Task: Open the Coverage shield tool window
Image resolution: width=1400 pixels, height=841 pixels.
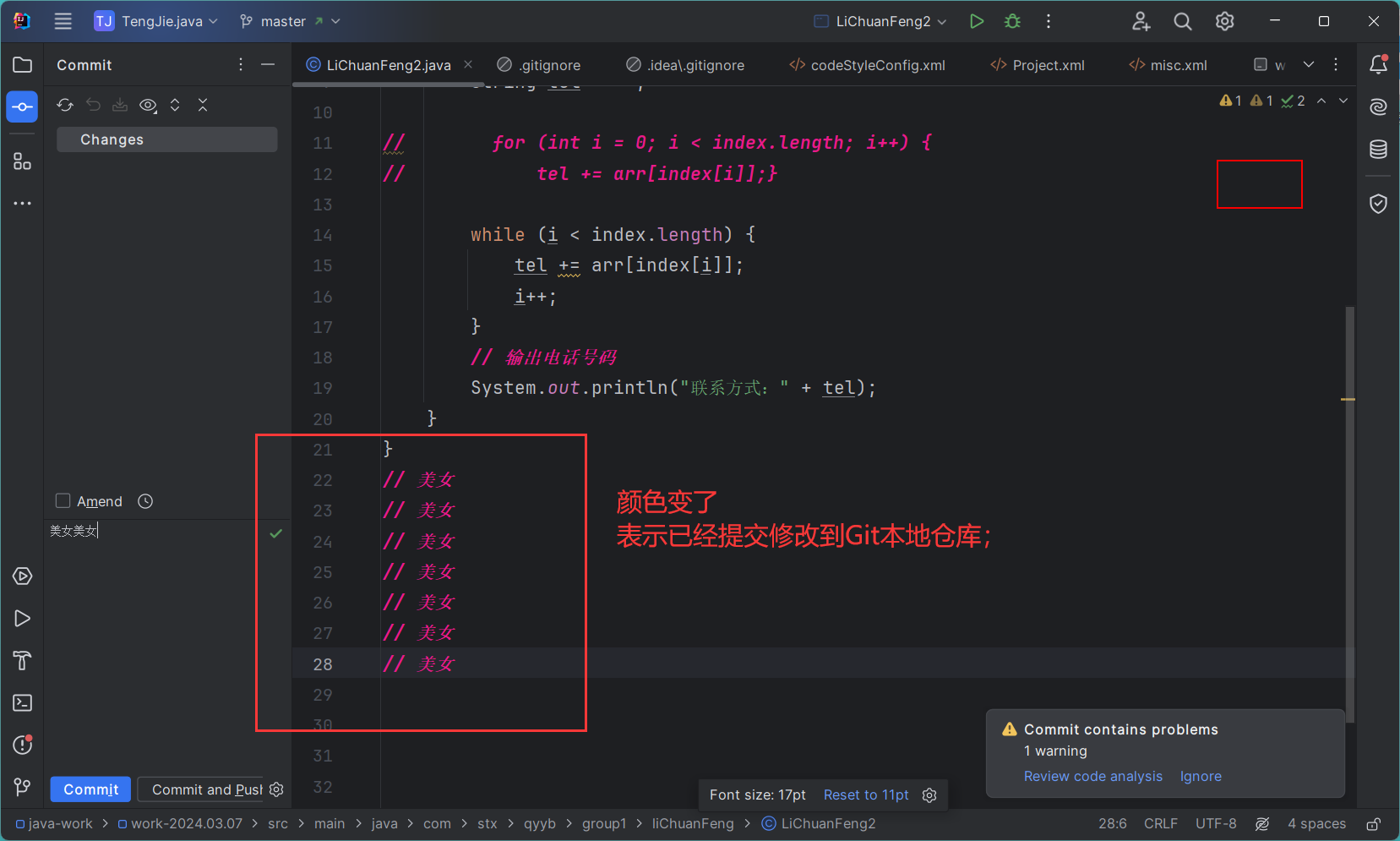Action: (1378, 204)
